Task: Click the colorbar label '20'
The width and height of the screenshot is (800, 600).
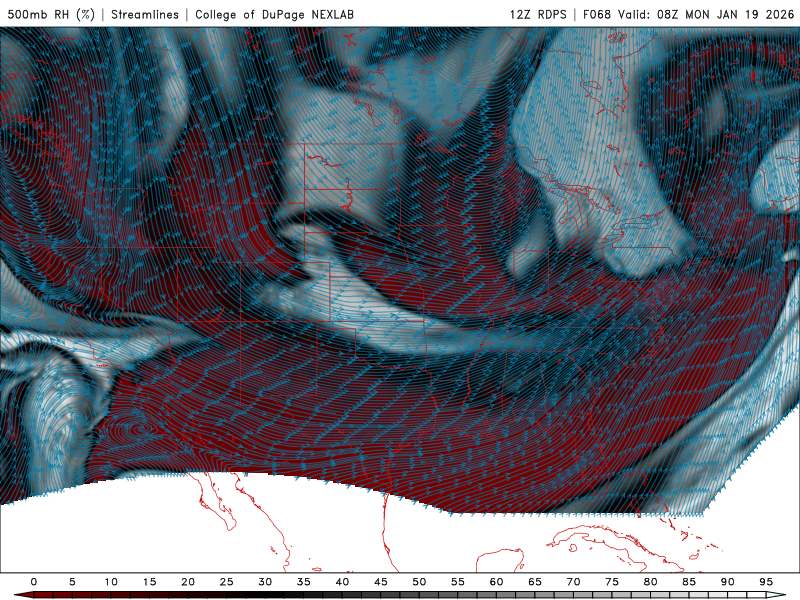Action: pos(188,582)
